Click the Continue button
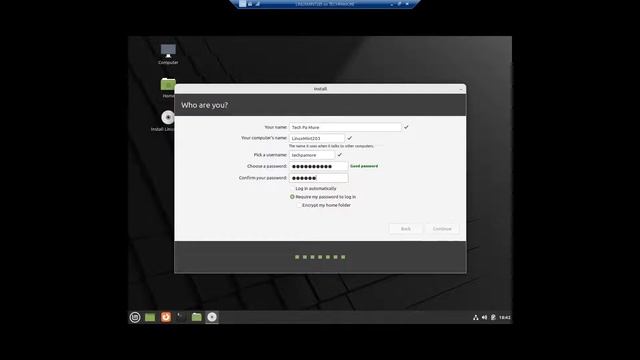Viewport: 640px width, 360px height. click(442, 229)
